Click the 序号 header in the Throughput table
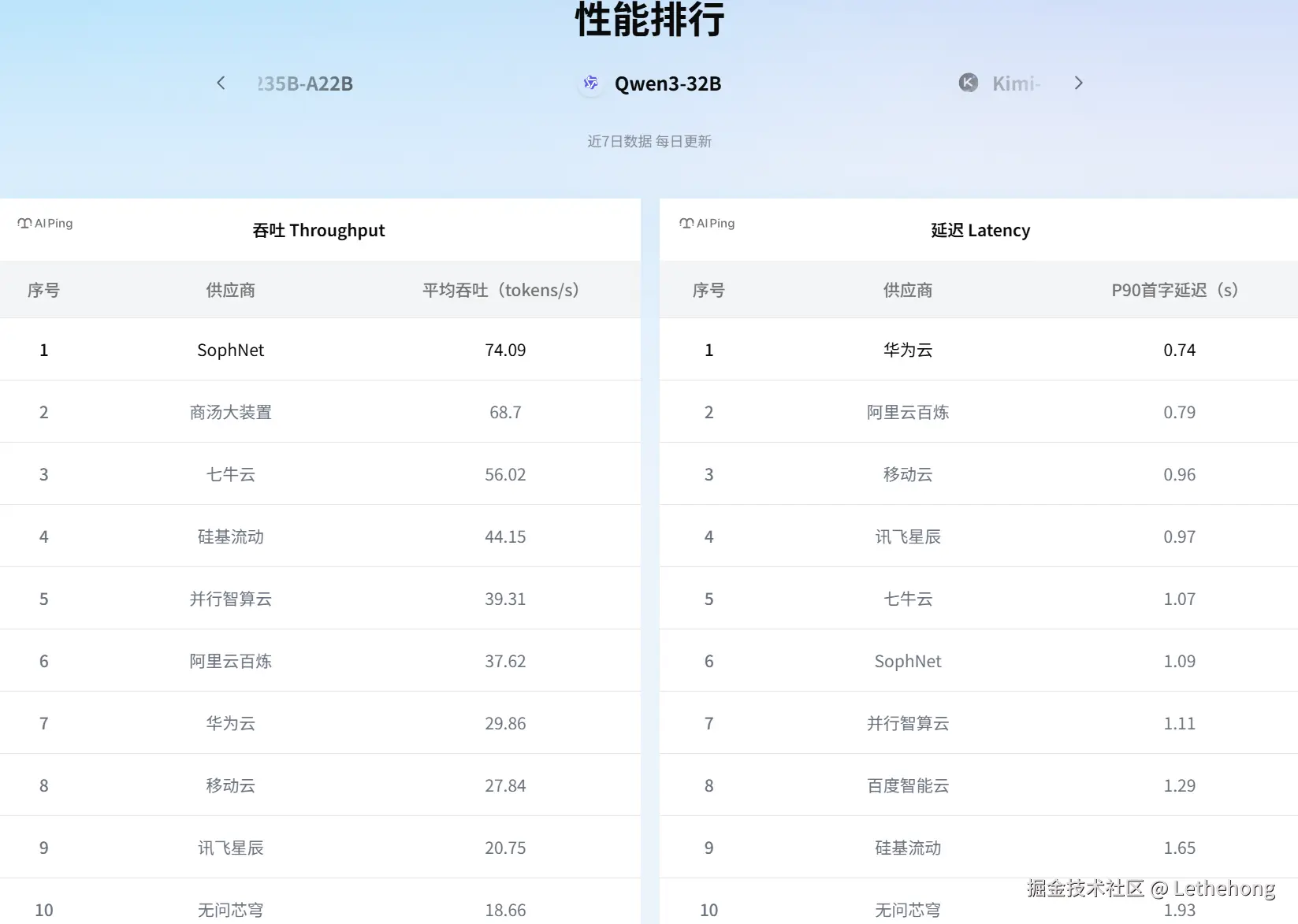 click(x=43, y=290)
